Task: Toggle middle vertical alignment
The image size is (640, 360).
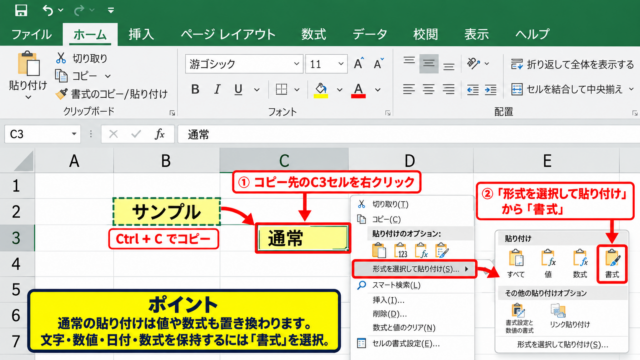Action: point(429,64)
